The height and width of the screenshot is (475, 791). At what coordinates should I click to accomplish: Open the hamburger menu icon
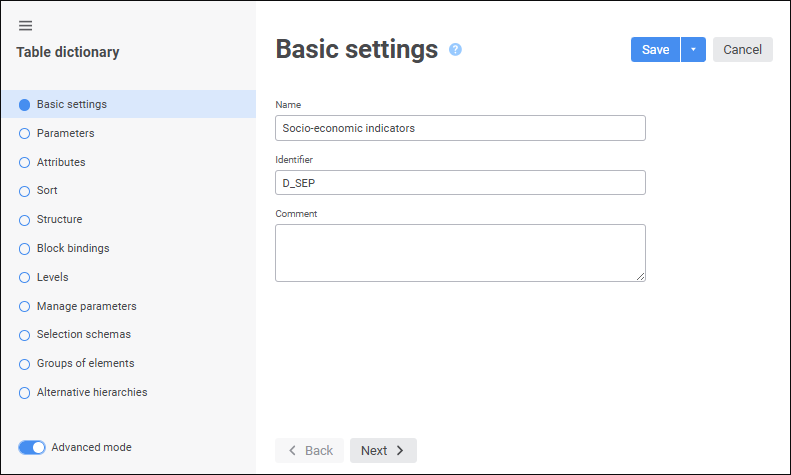[26, 26]
